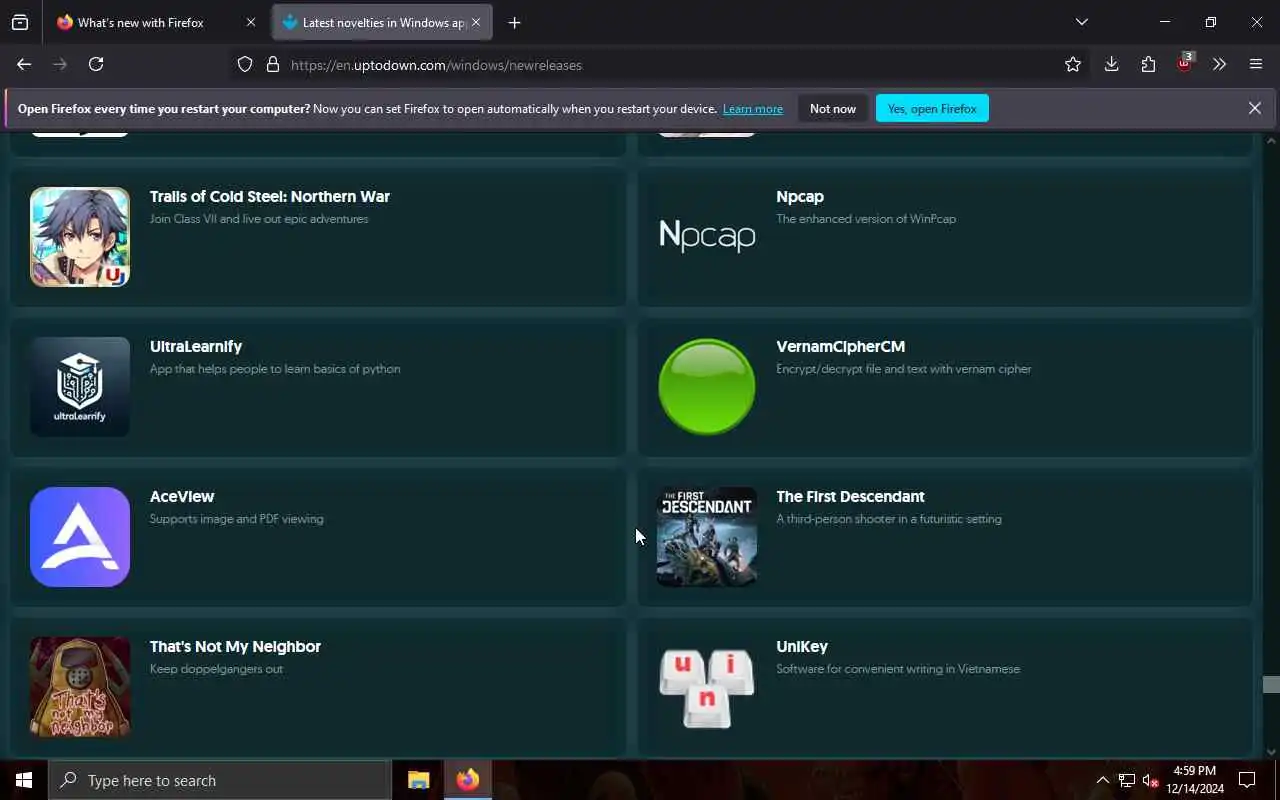1280x800 pixels.
Task: Click 'Software for convenient writing in Vietnamese'
Action: pos(898,669)
